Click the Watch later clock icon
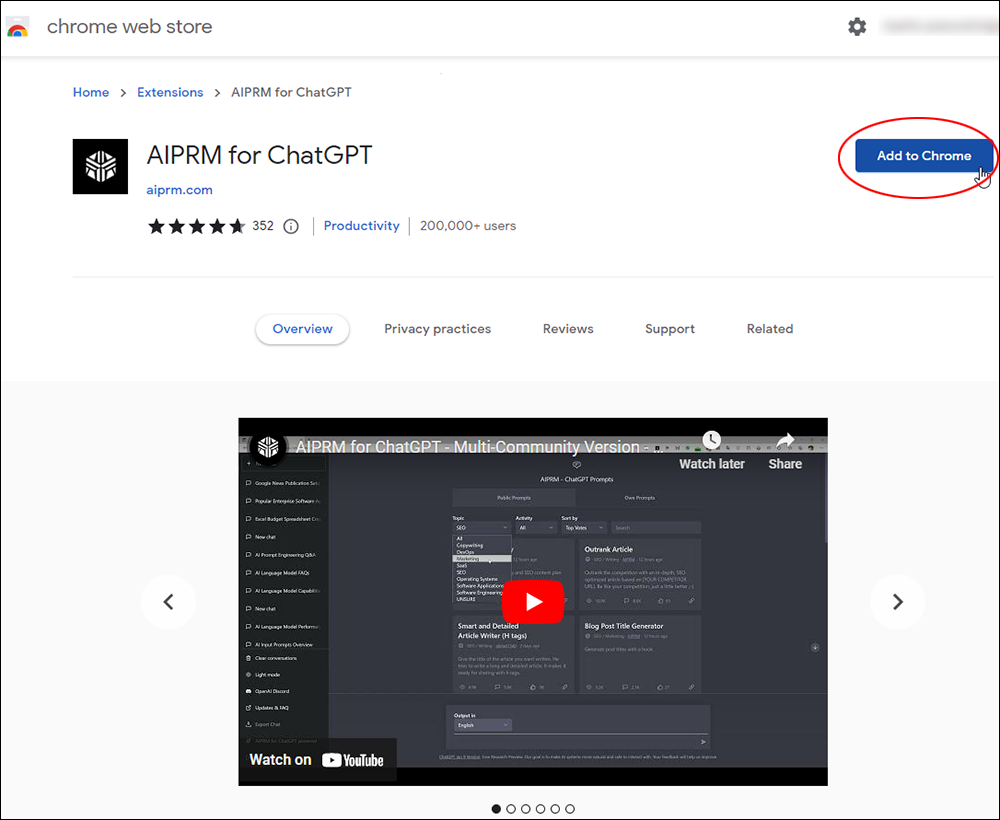 coord(712,439)
